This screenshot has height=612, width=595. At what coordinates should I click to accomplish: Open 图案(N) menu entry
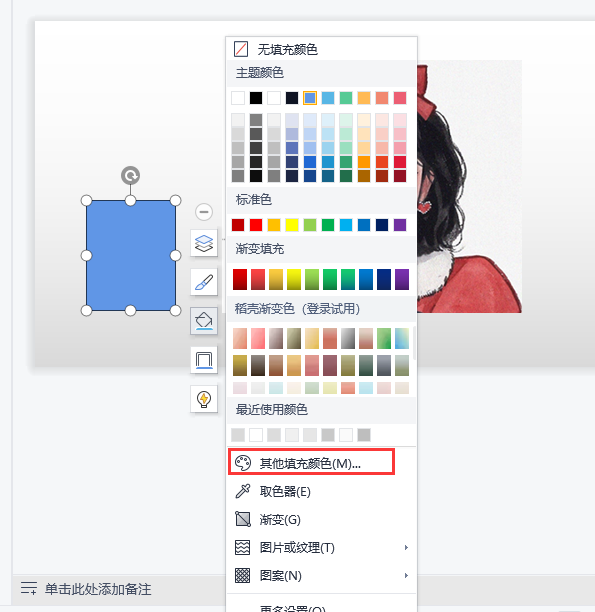[x=322, y=575]
